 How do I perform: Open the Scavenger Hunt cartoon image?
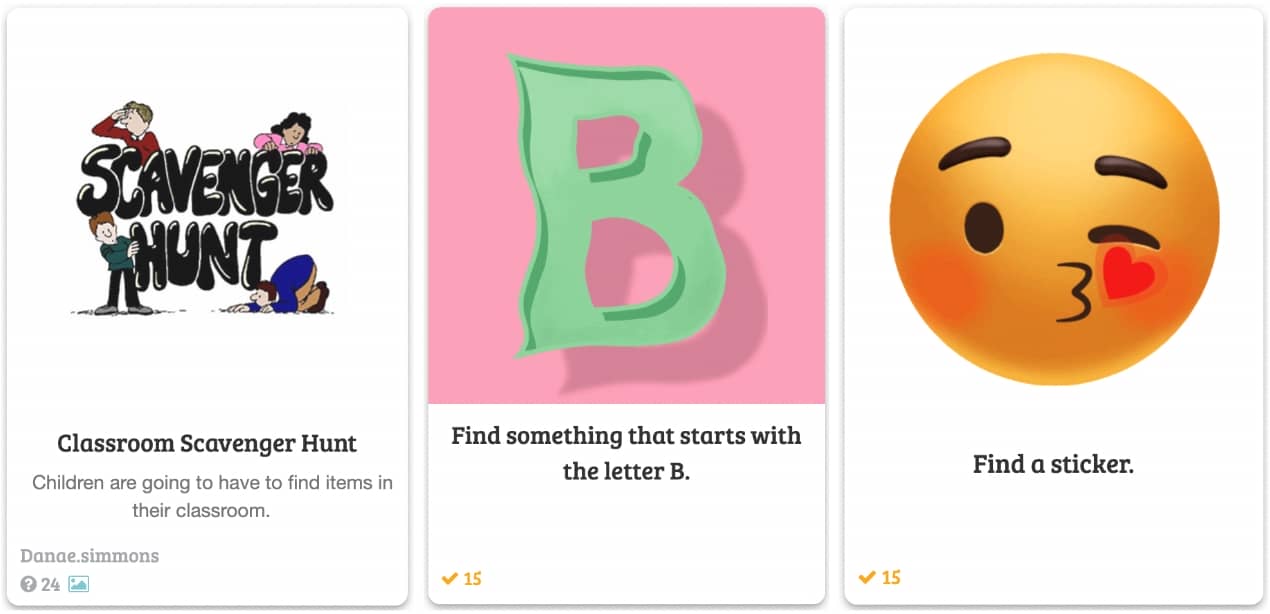coord(207,211)
